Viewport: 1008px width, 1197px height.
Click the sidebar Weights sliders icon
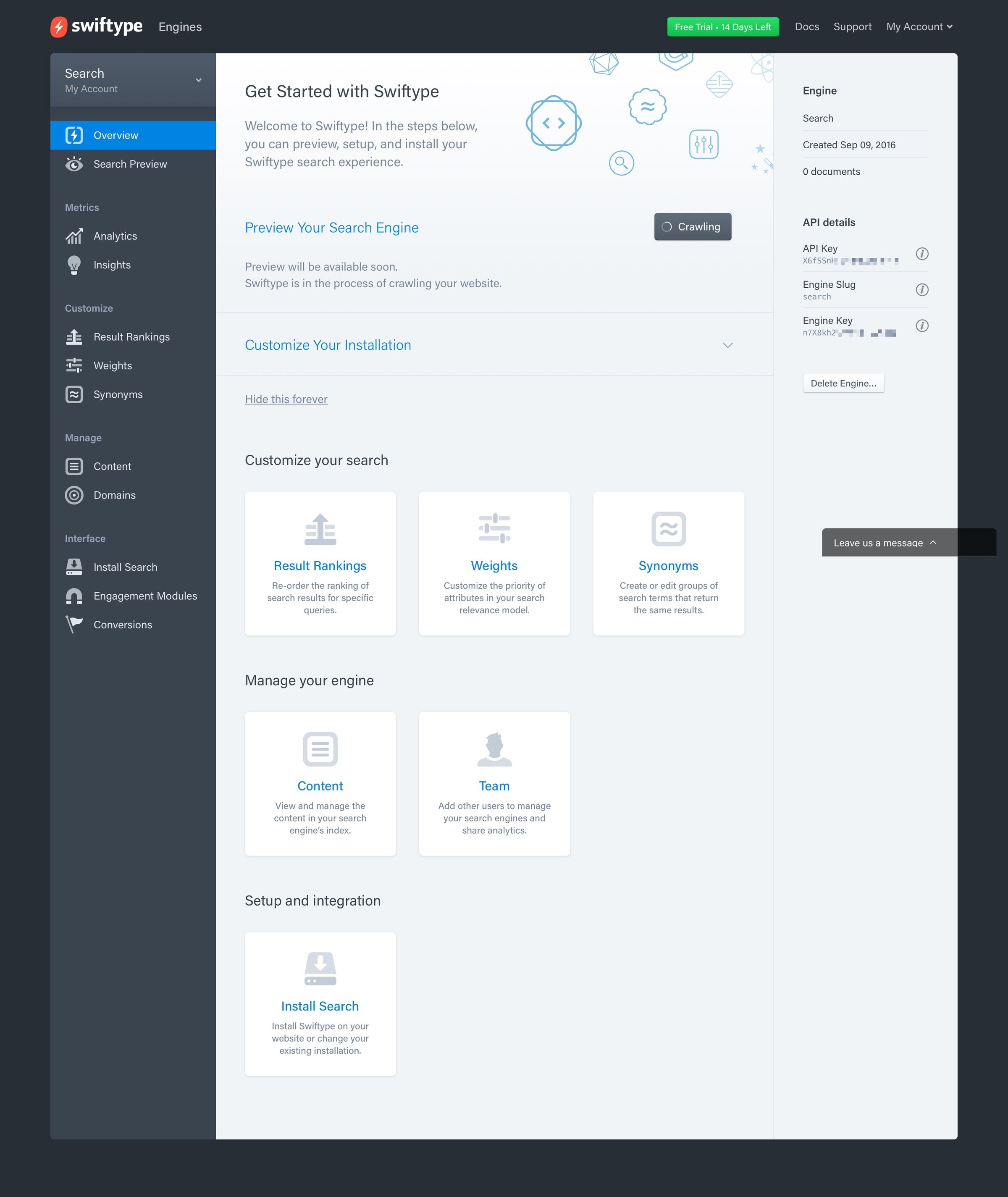point(74,366)
